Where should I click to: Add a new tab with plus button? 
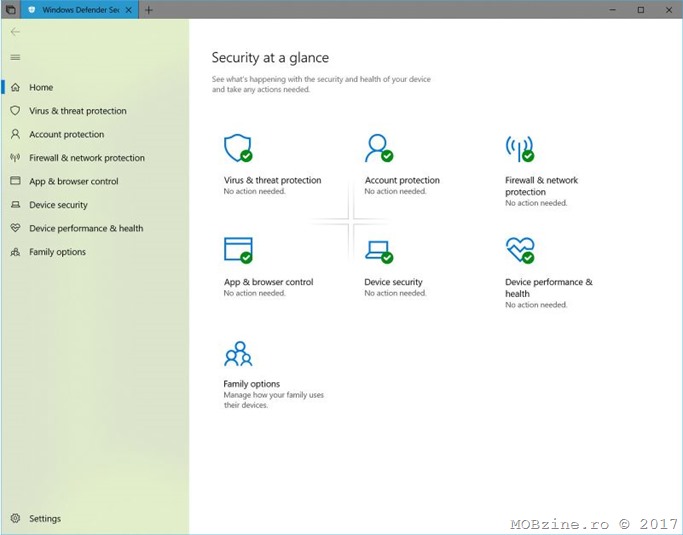pyautogui.click(x=149, y=10)
